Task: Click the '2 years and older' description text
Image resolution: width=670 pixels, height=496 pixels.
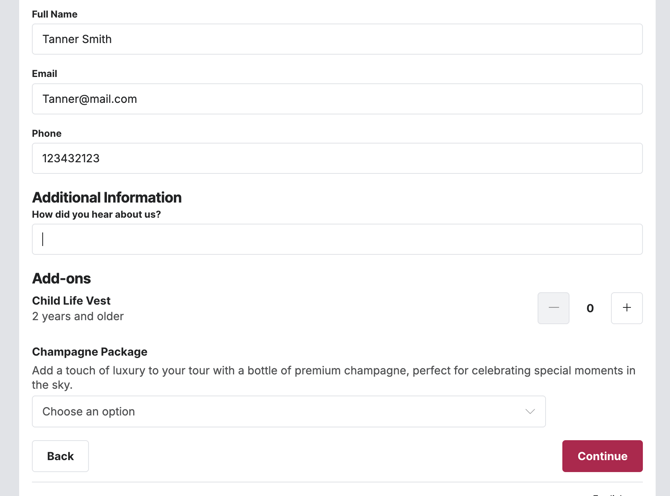Action: 78,316
